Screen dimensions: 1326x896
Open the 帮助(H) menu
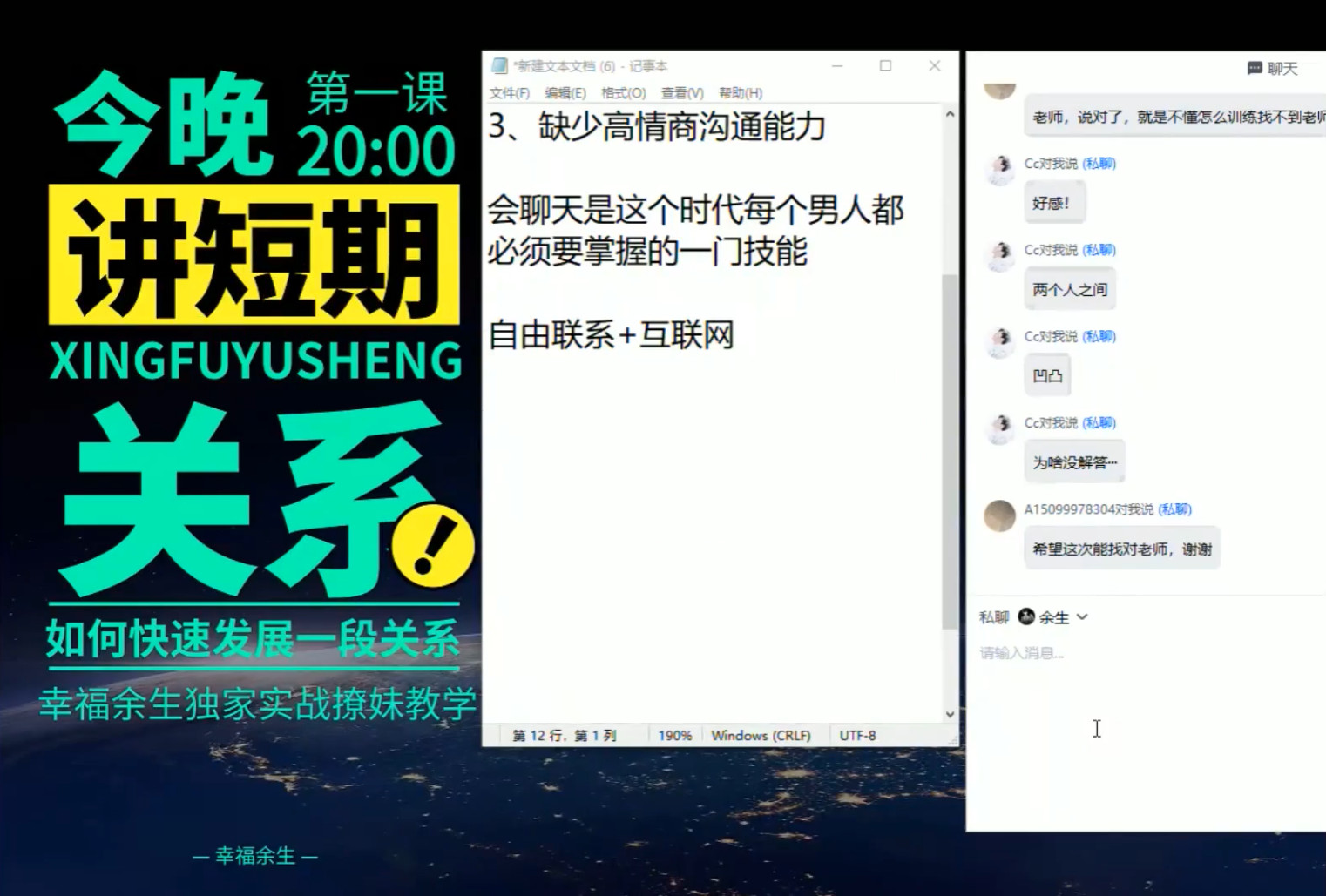tap(740, 93)
